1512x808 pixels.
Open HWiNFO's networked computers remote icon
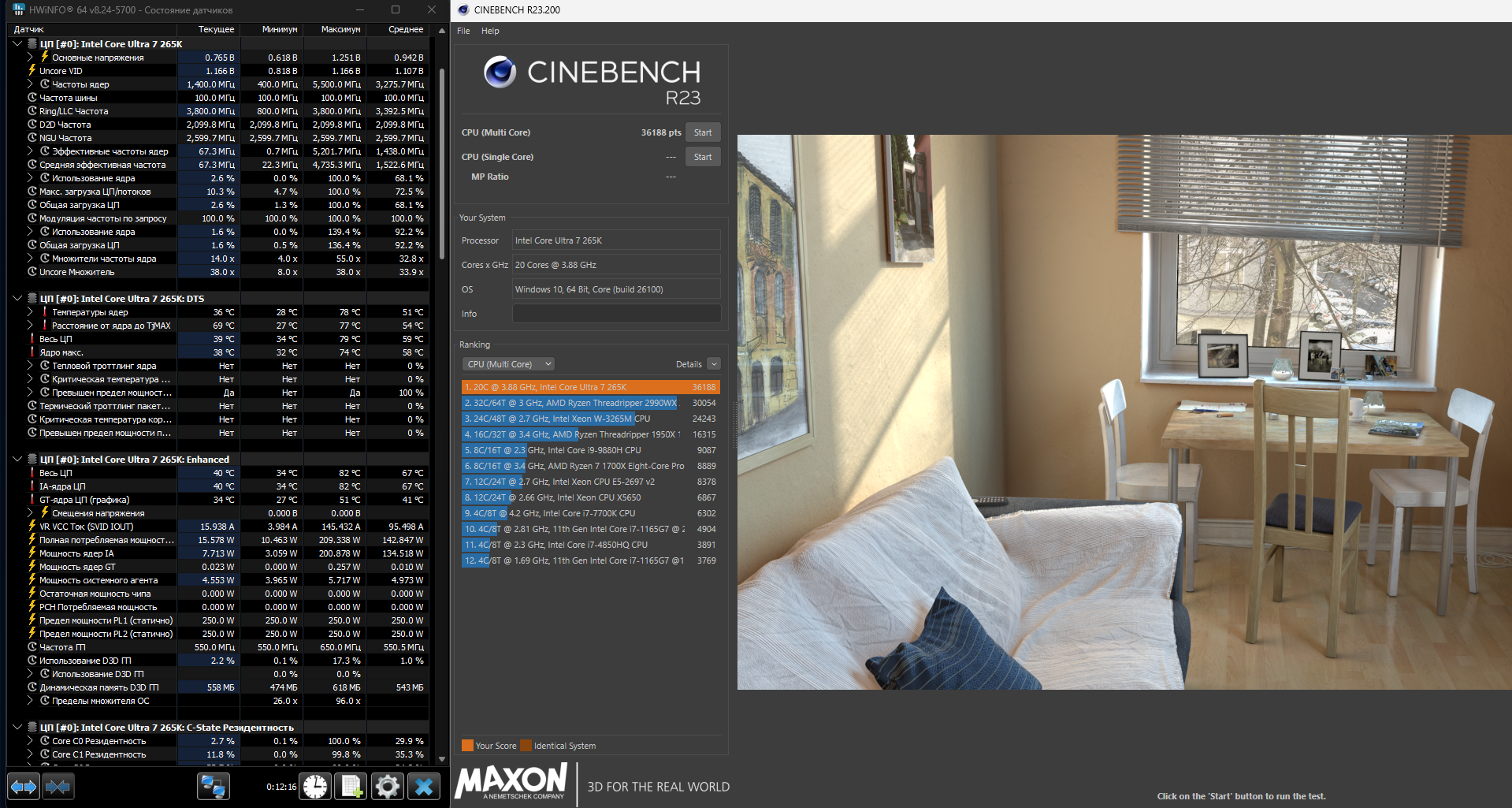click(x=213, y=786)
